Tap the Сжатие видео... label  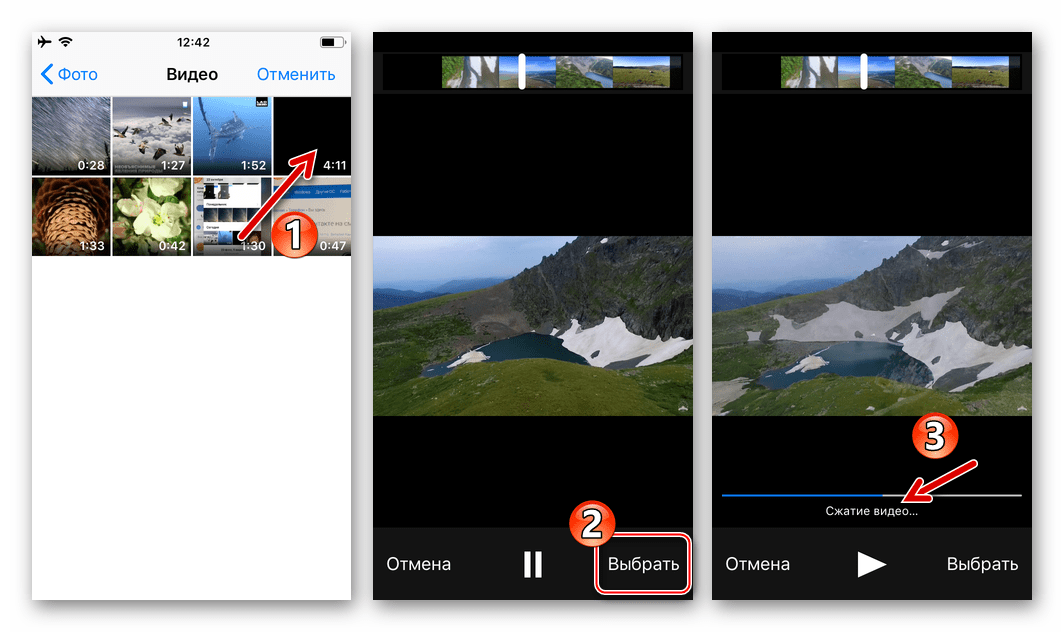click(871, 511)
